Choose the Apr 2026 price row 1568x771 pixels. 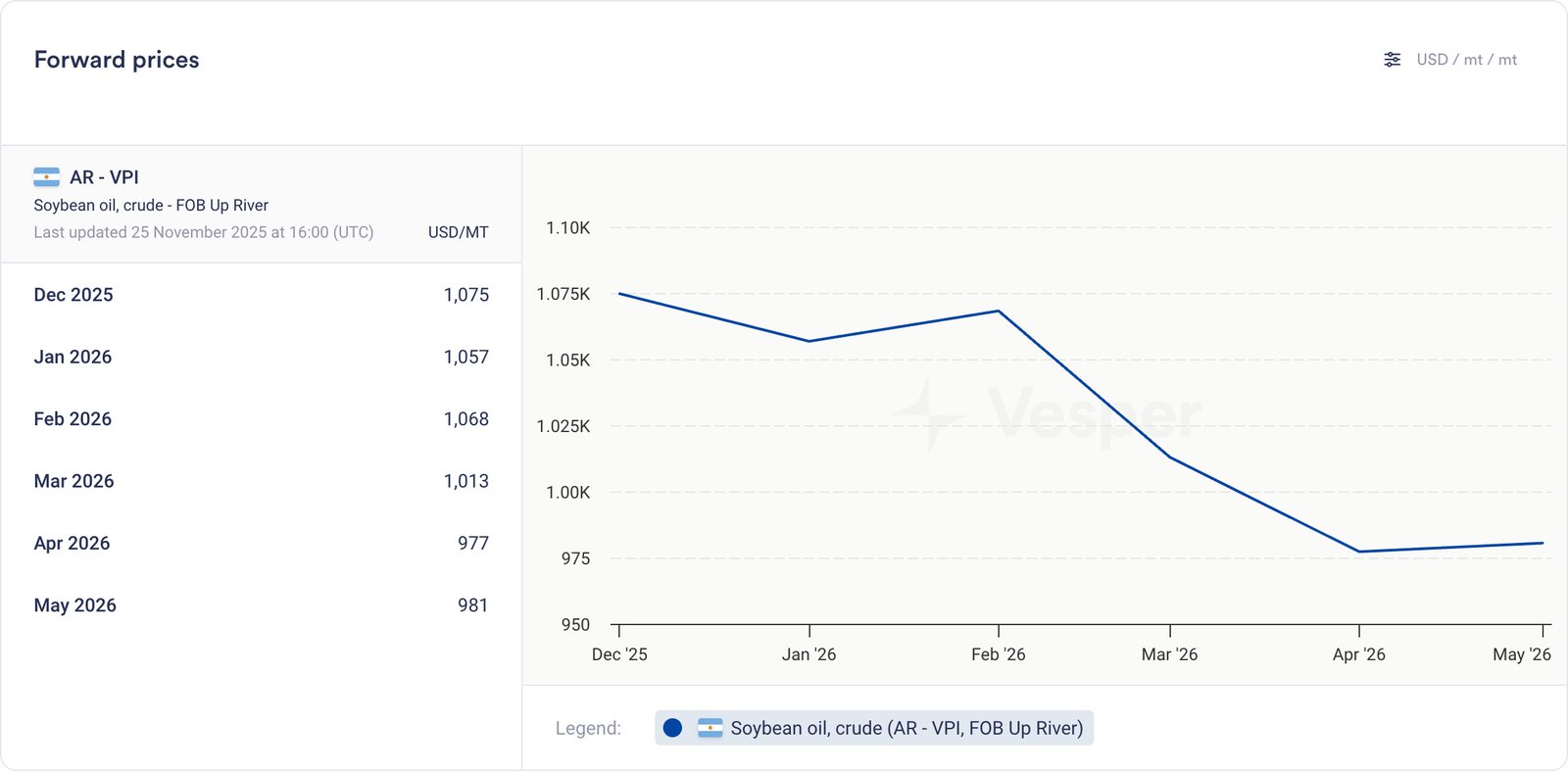261,543
